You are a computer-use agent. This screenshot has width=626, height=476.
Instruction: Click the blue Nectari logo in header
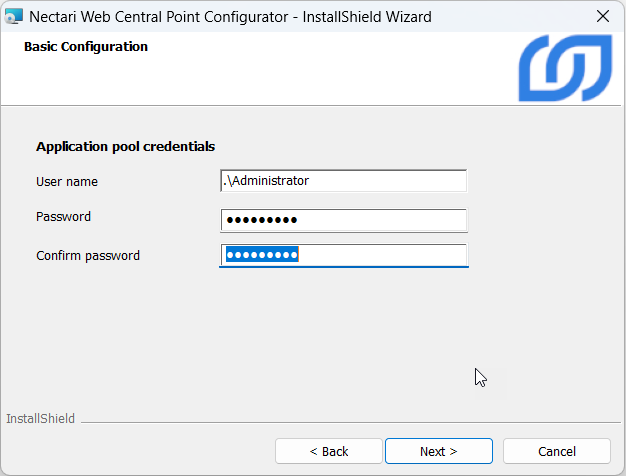tap(564, 68)
